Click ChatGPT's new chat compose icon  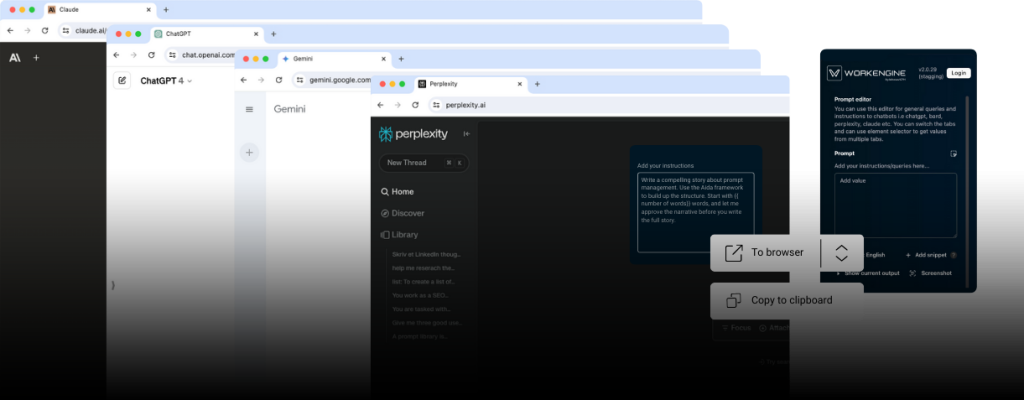pyautogui.click(x=122, y=80)
